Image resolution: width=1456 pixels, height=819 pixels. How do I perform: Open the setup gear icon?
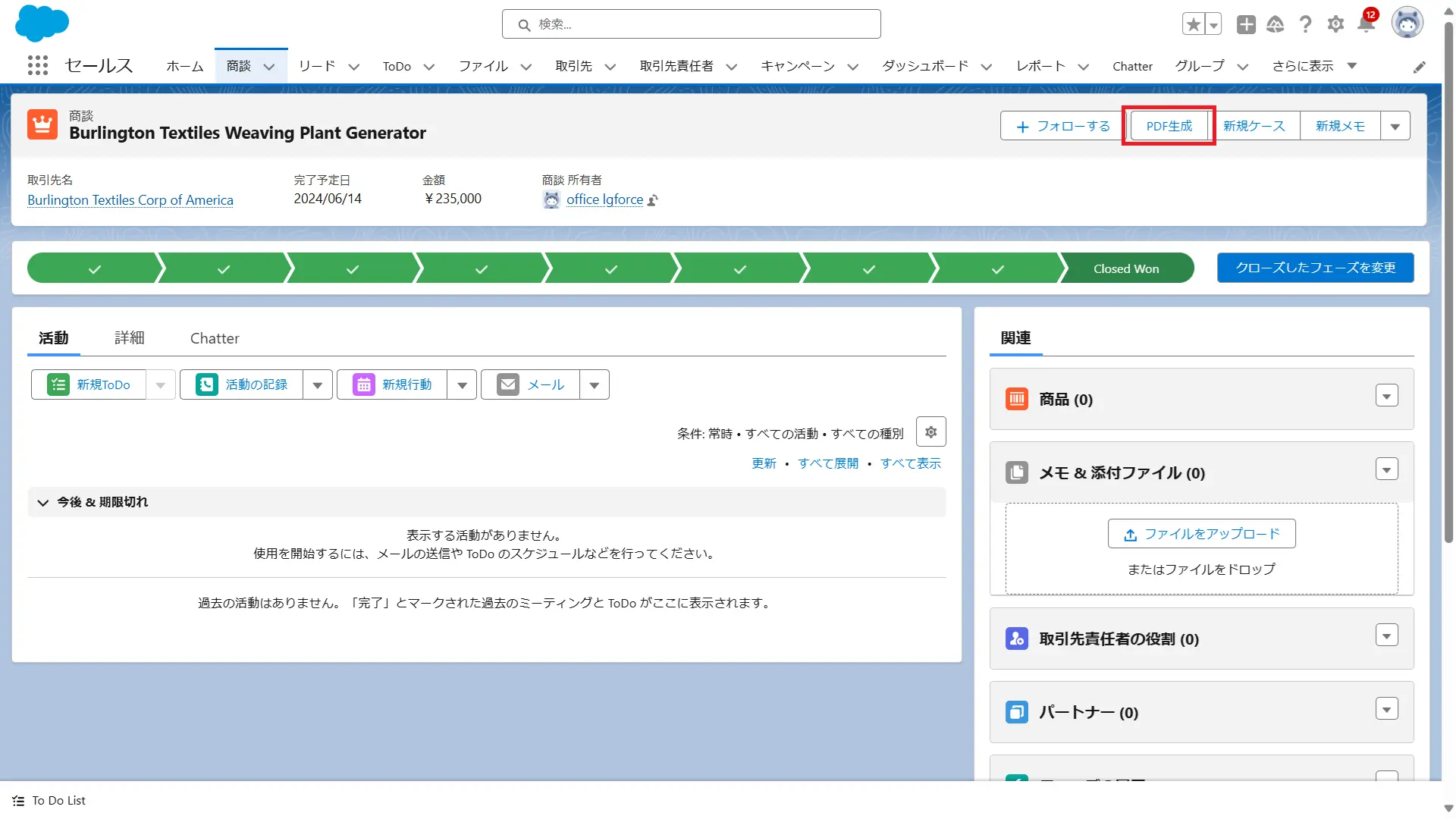[1335, 24]
